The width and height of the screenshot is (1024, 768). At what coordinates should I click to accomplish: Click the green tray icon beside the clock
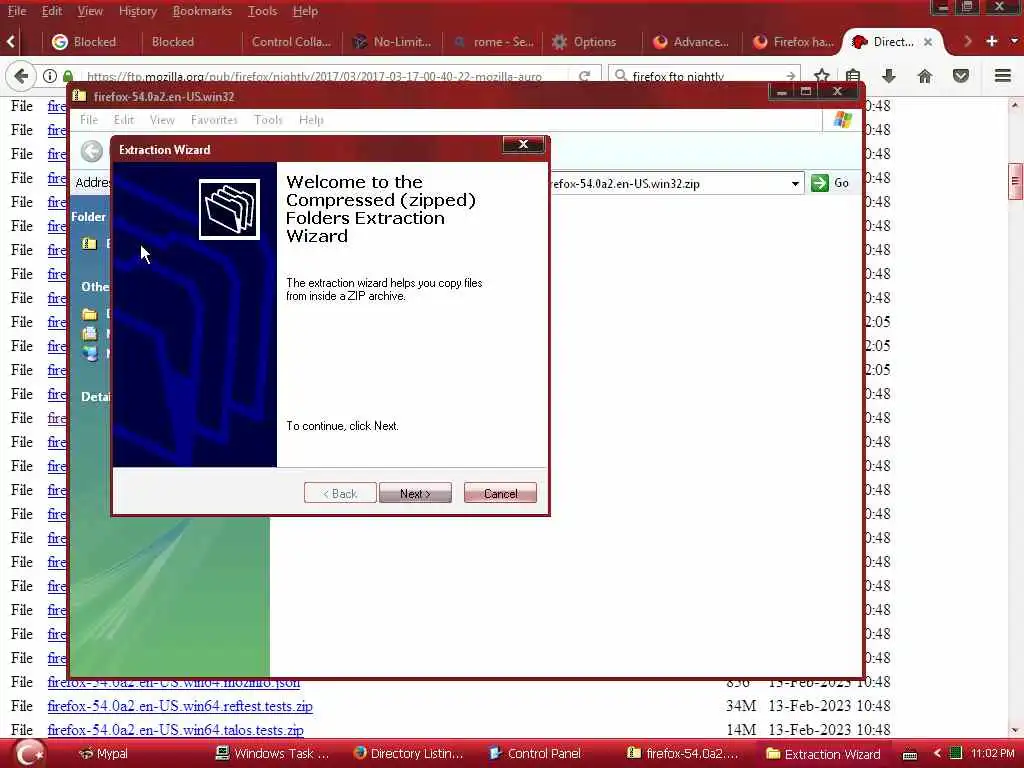pyautogui.click(x=955, y=754)
